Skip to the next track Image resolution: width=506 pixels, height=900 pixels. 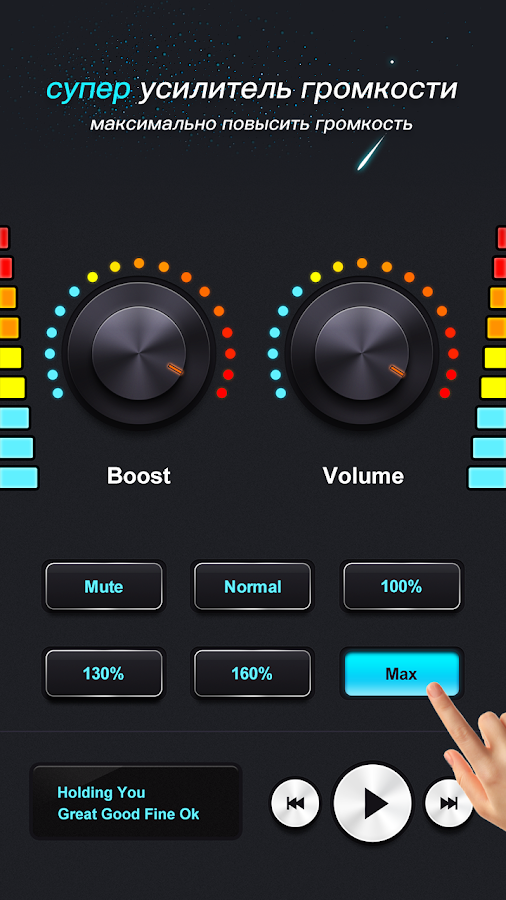pos(448,804)
